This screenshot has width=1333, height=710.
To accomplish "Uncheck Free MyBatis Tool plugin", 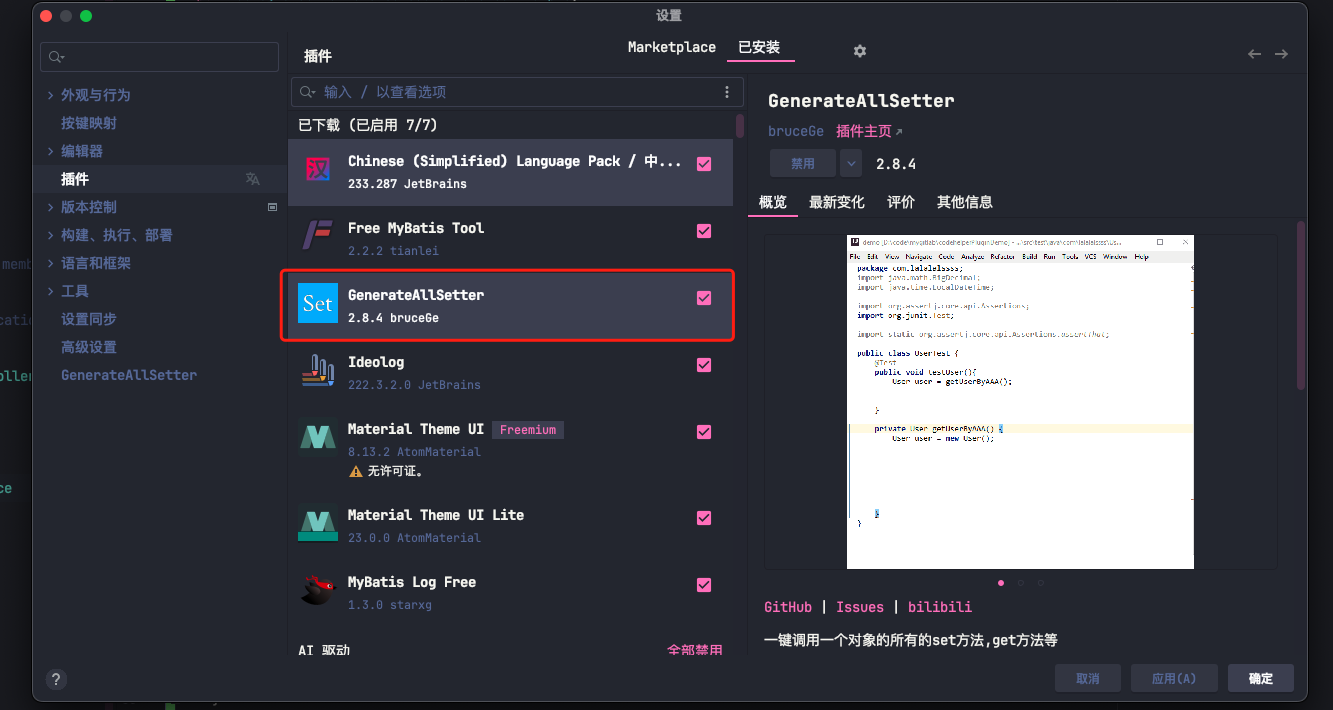I will [x=704, y=231].
